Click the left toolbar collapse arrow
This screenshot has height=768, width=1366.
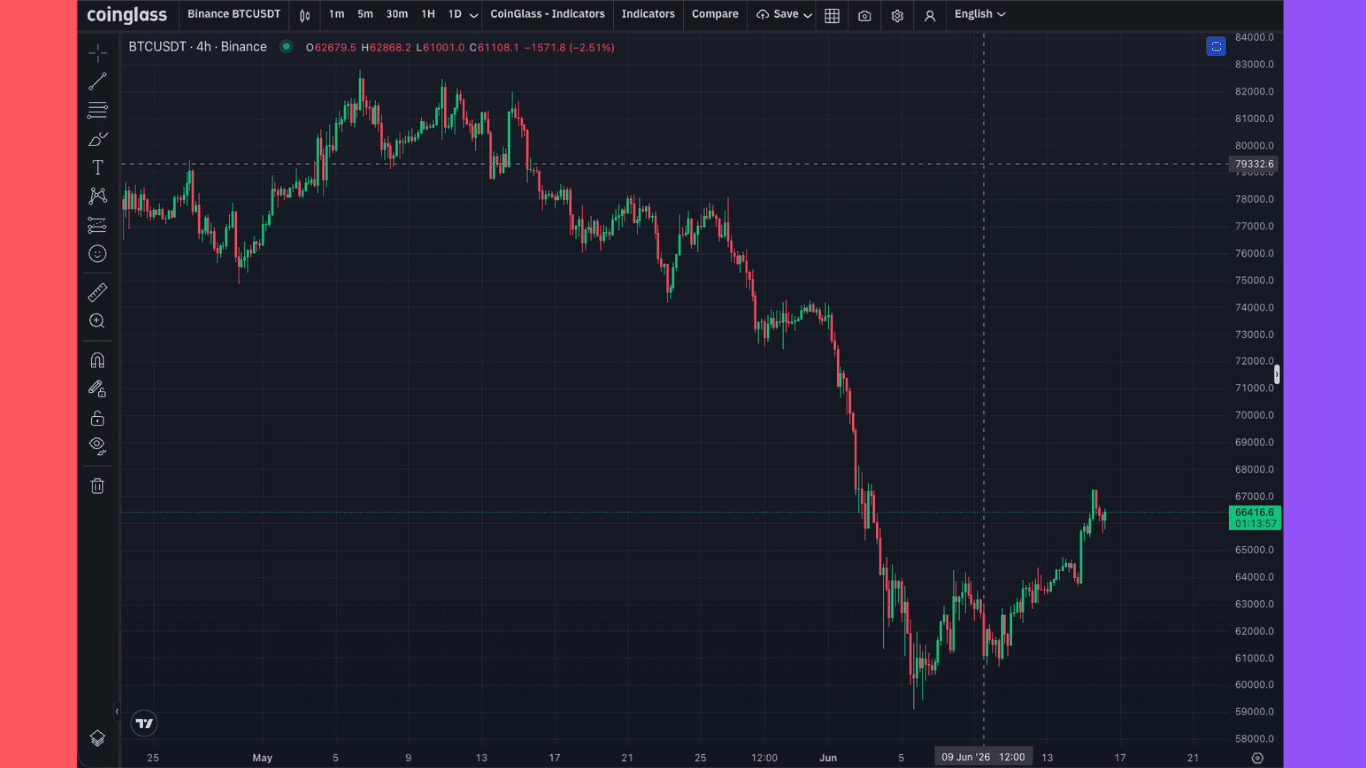(116, 712)
